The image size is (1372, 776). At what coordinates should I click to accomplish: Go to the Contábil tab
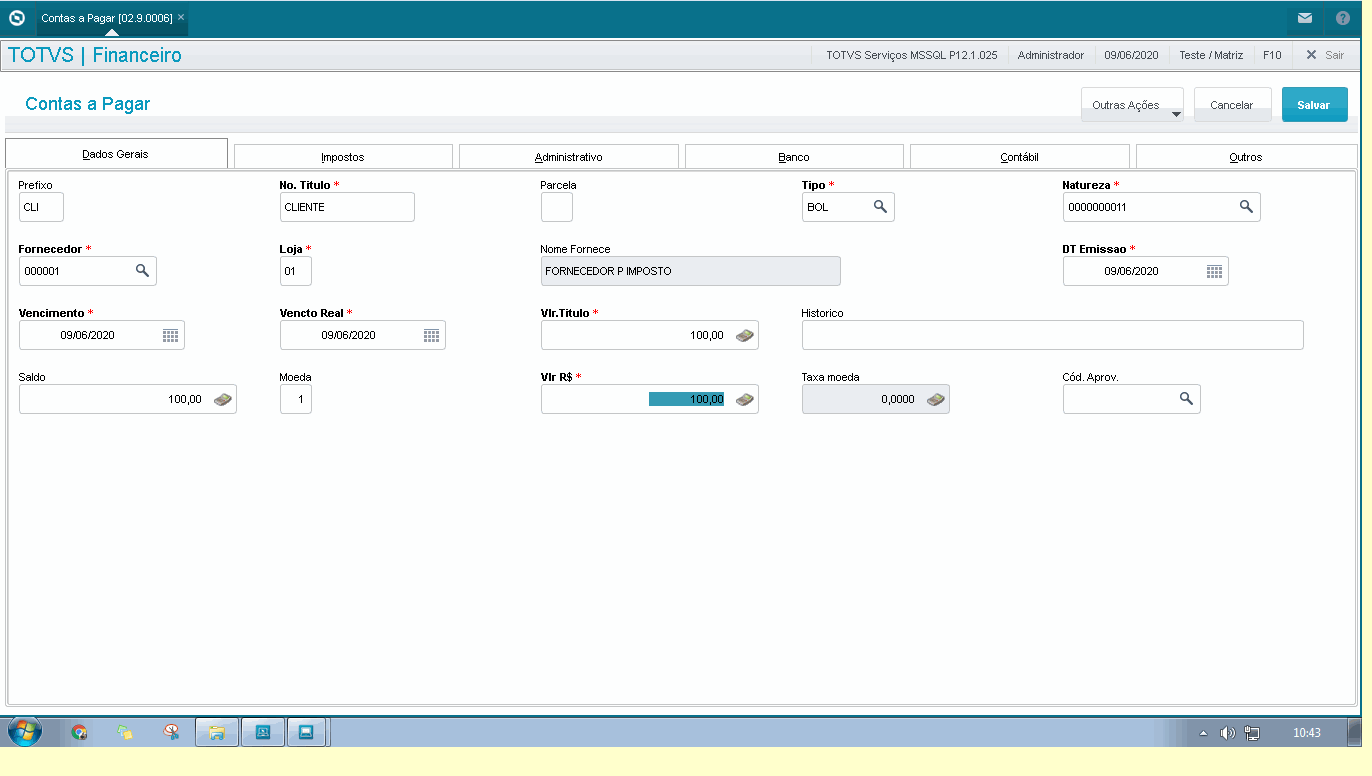pos(1020,157)
